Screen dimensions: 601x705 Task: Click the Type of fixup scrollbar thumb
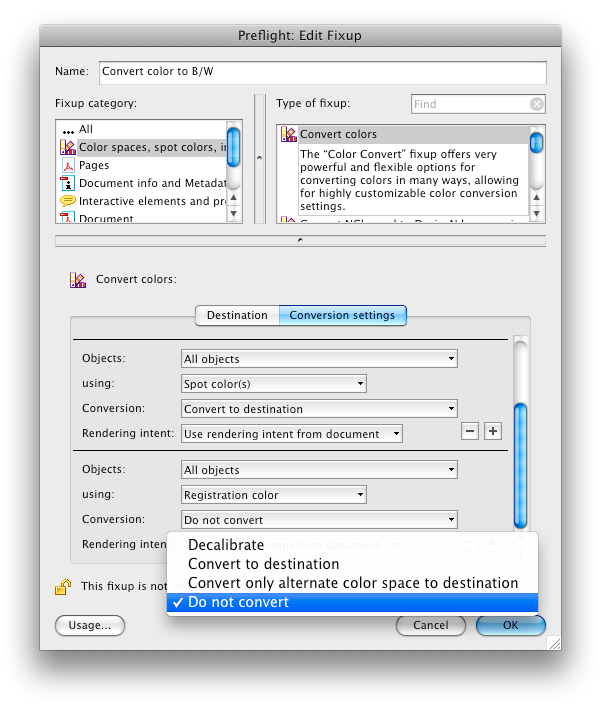tap(536, 143)
